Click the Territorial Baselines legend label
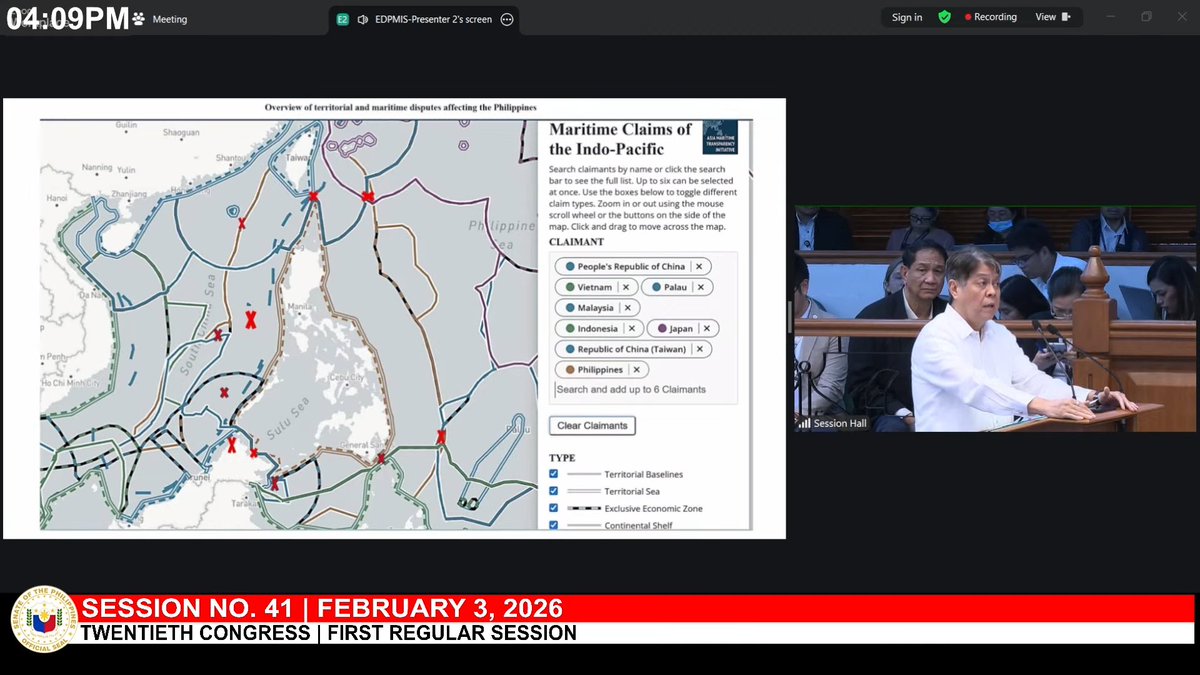1200x675 pixels. (x=643, y=474)
